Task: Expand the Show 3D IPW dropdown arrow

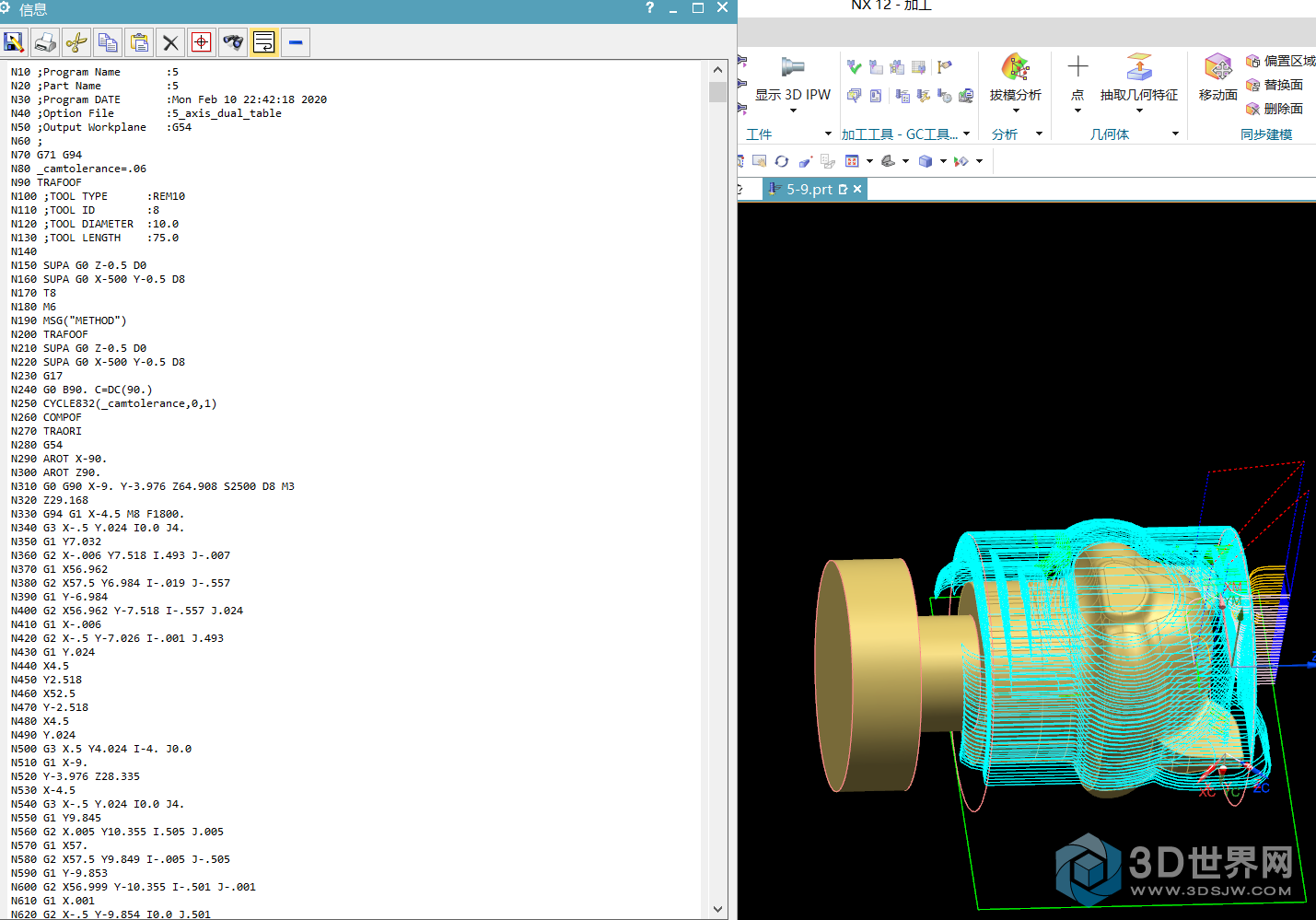Action: coord(793,111)
